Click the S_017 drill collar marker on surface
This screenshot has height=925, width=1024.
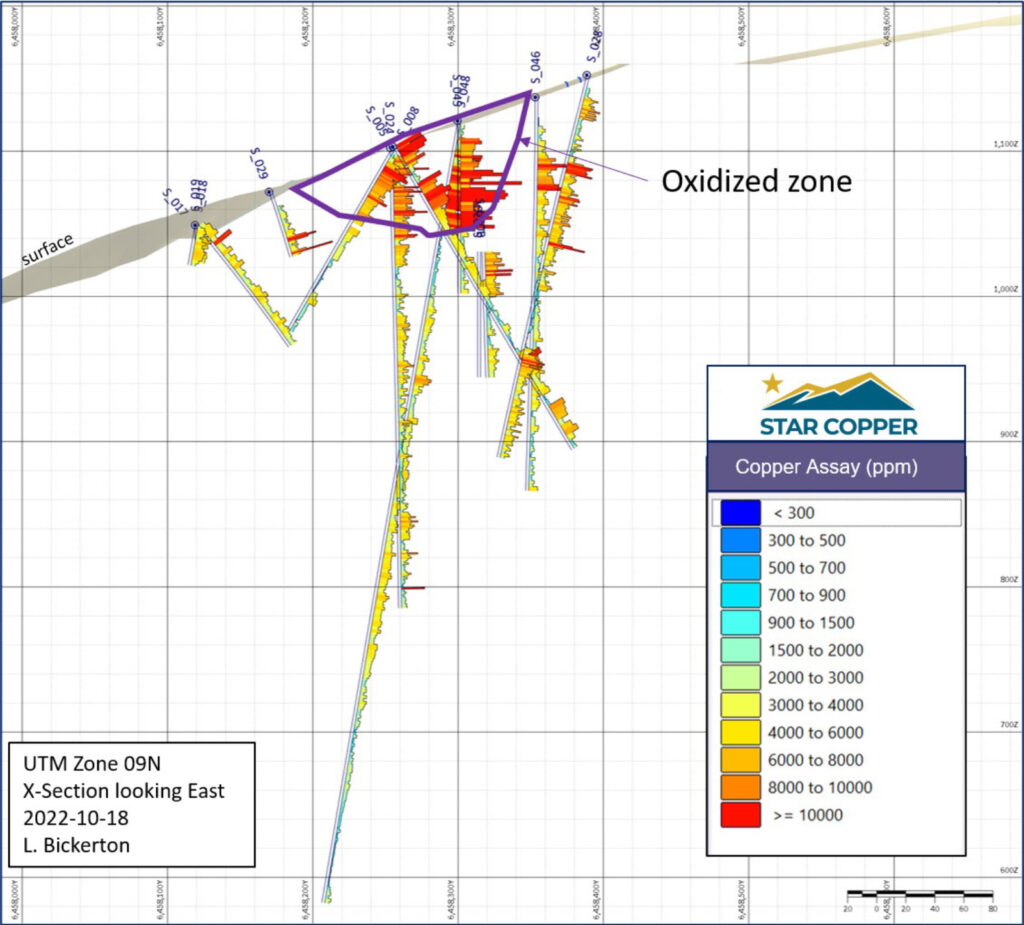tap(195, 225)
